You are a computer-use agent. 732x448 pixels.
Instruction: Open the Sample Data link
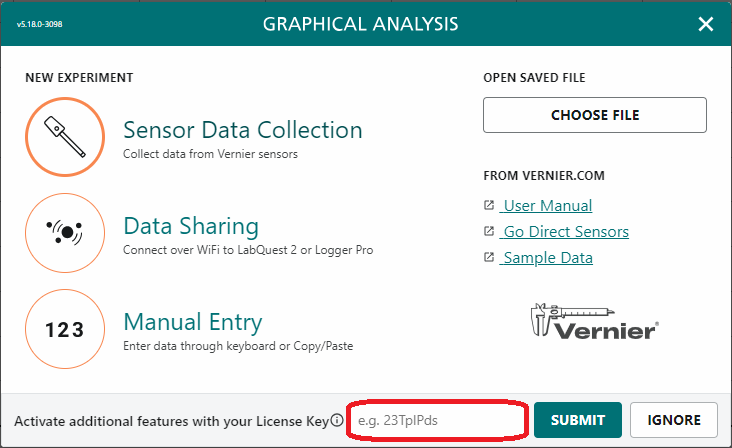coord(546,258)
